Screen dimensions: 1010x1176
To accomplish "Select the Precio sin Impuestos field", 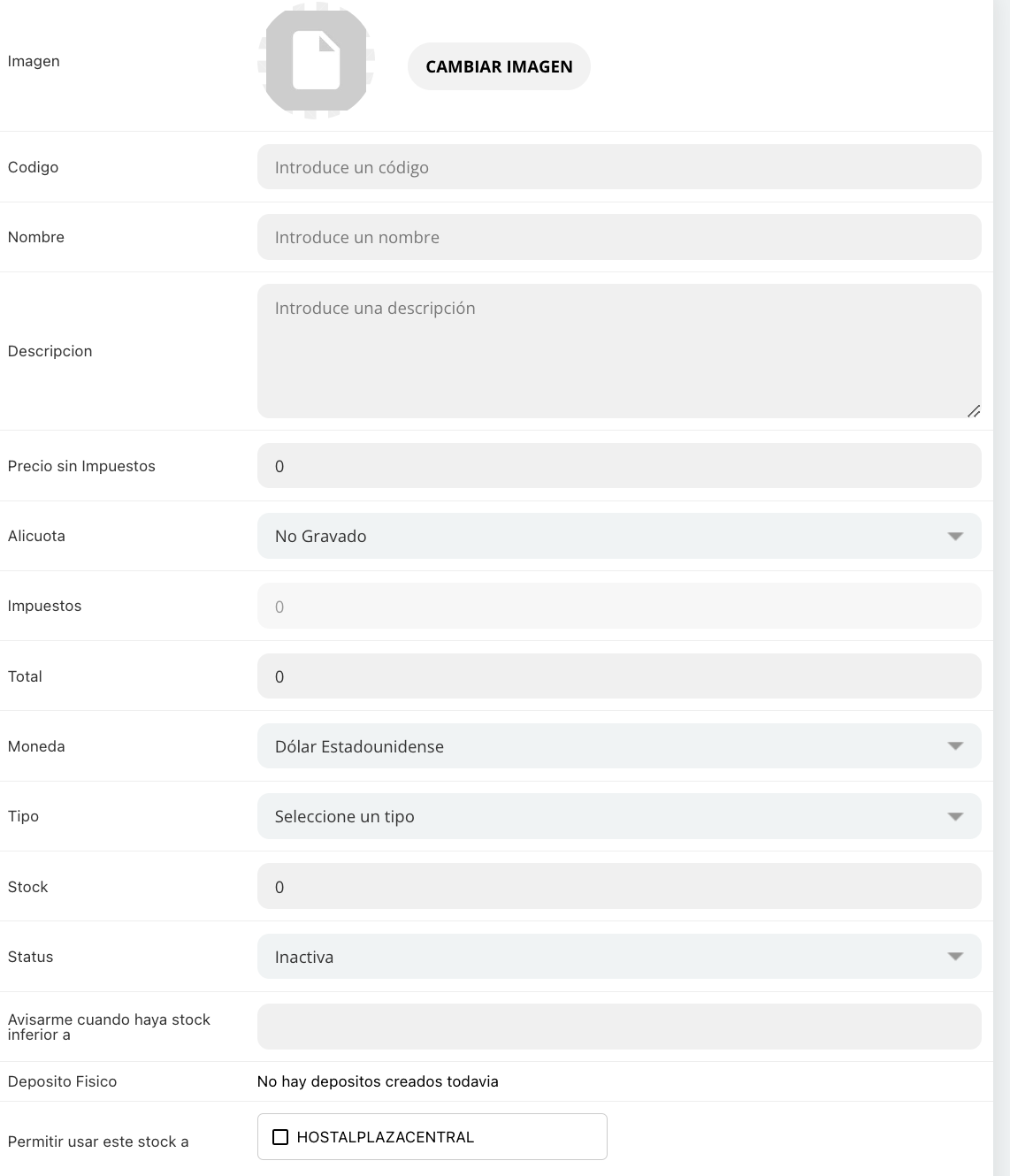I will pos(619,466).
